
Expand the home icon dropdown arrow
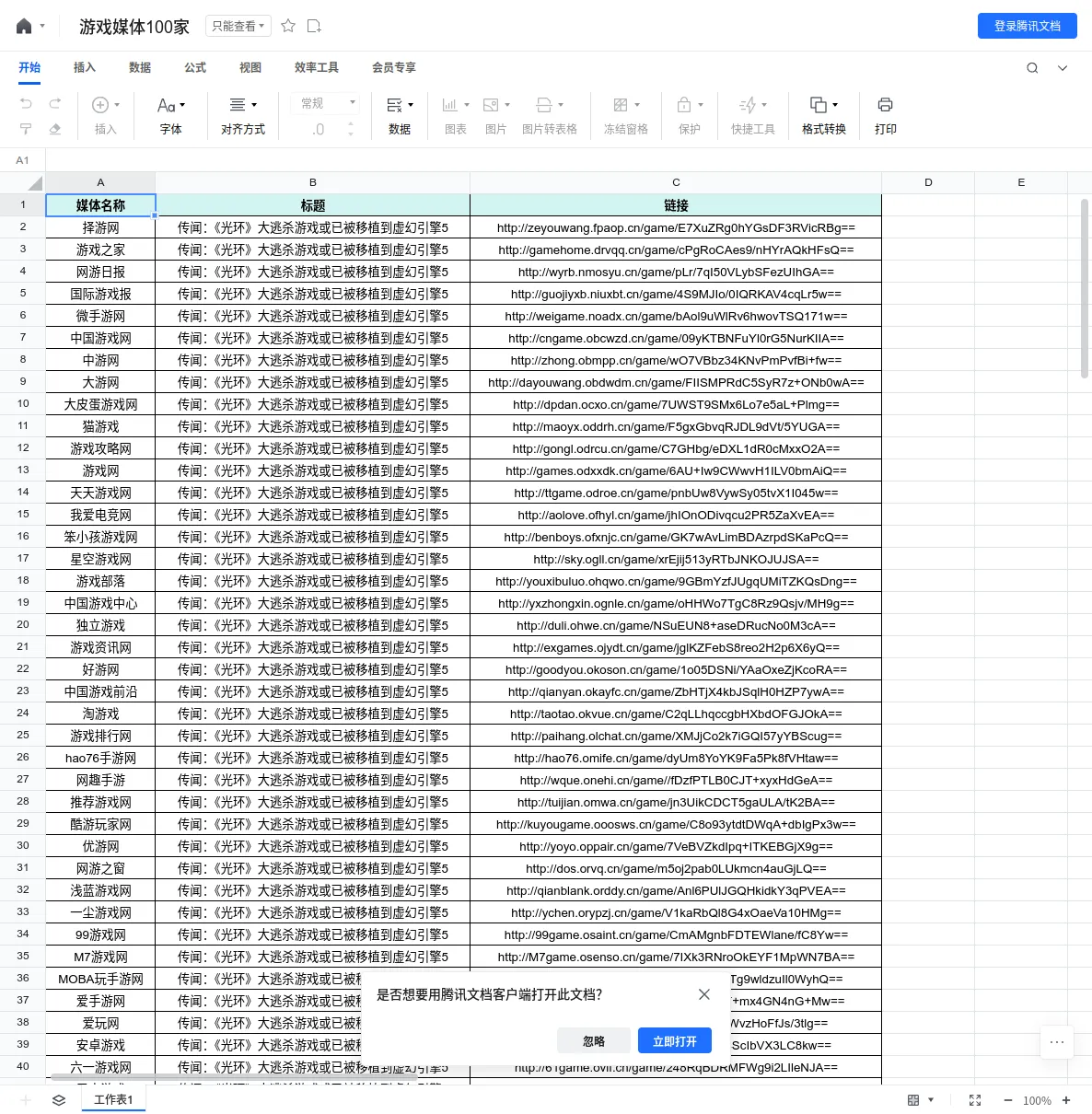[x=42, y=26]
